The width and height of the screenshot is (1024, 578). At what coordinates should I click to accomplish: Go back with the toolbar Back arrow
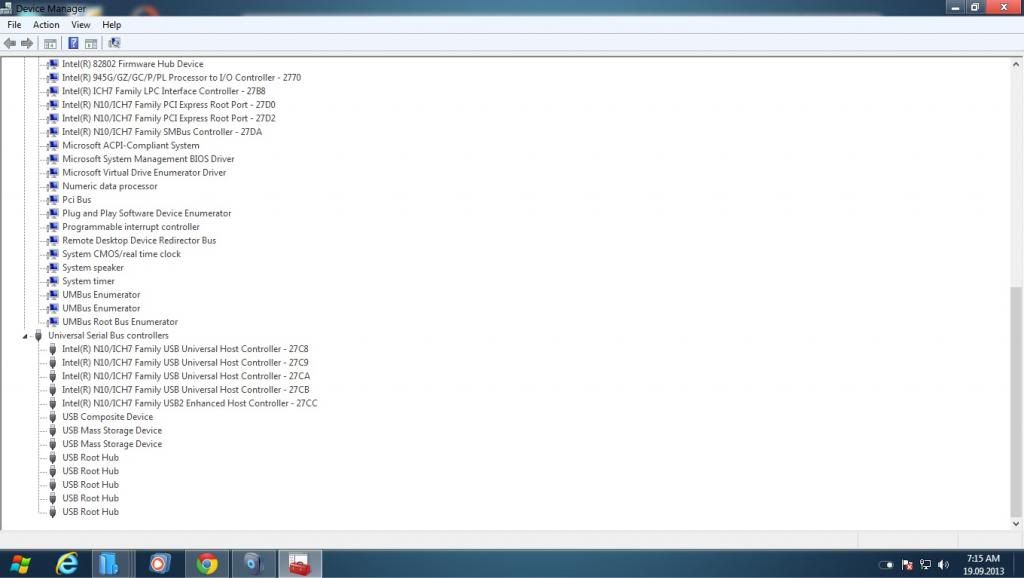[10, 43]
